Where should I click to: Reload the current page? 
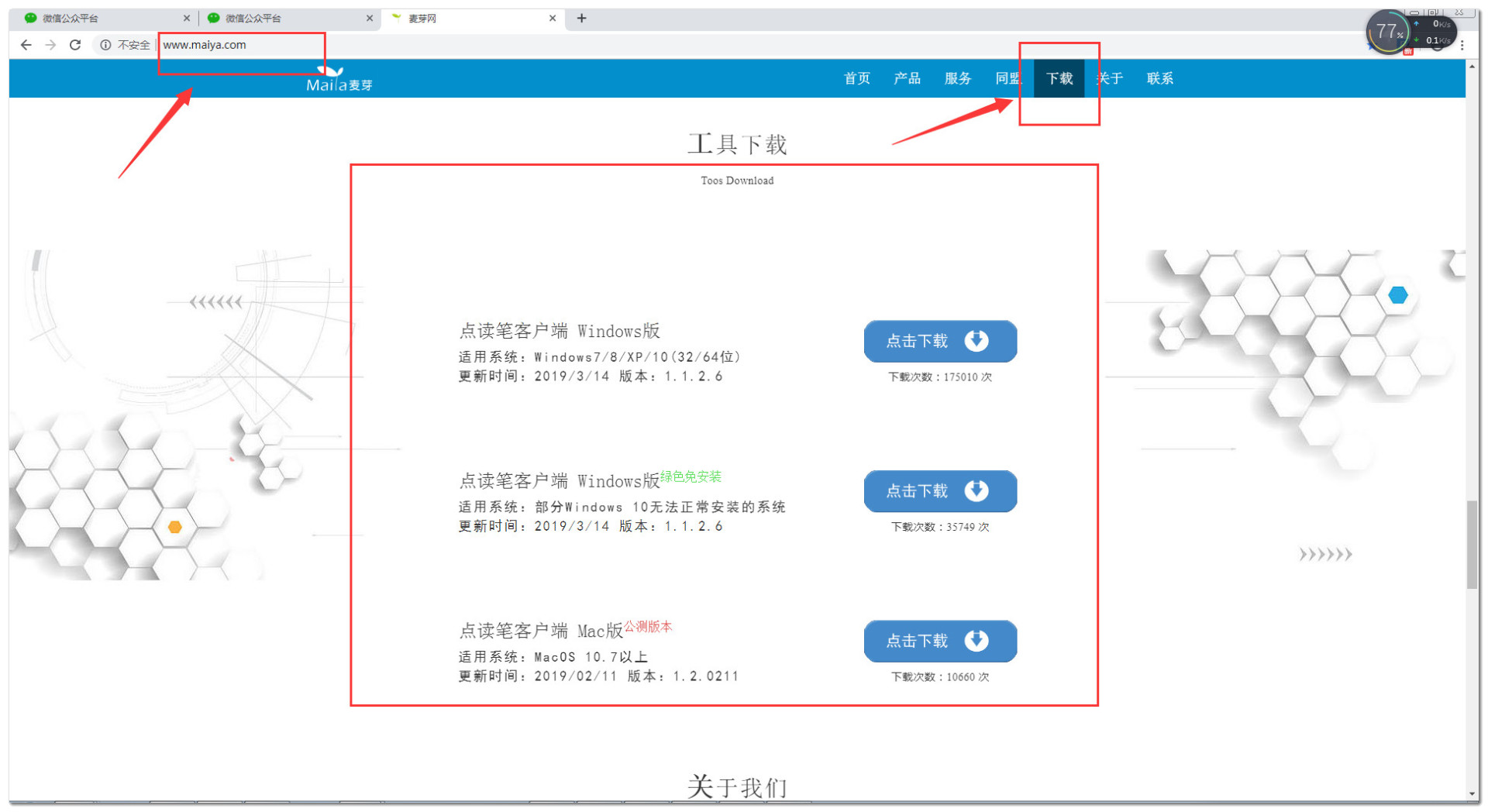(x=75, y=45)
